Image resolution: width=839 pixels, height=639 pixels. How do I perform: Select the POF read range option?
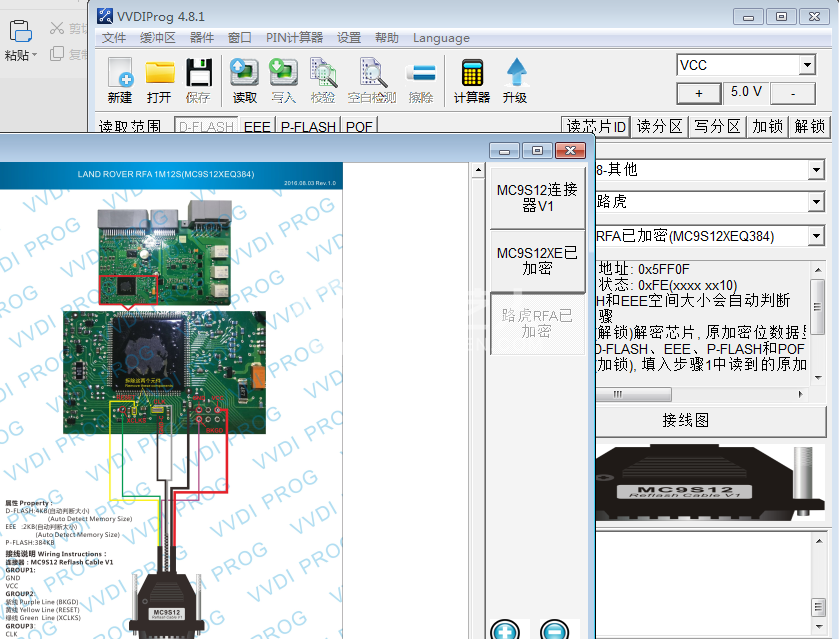tap(359, 126)
